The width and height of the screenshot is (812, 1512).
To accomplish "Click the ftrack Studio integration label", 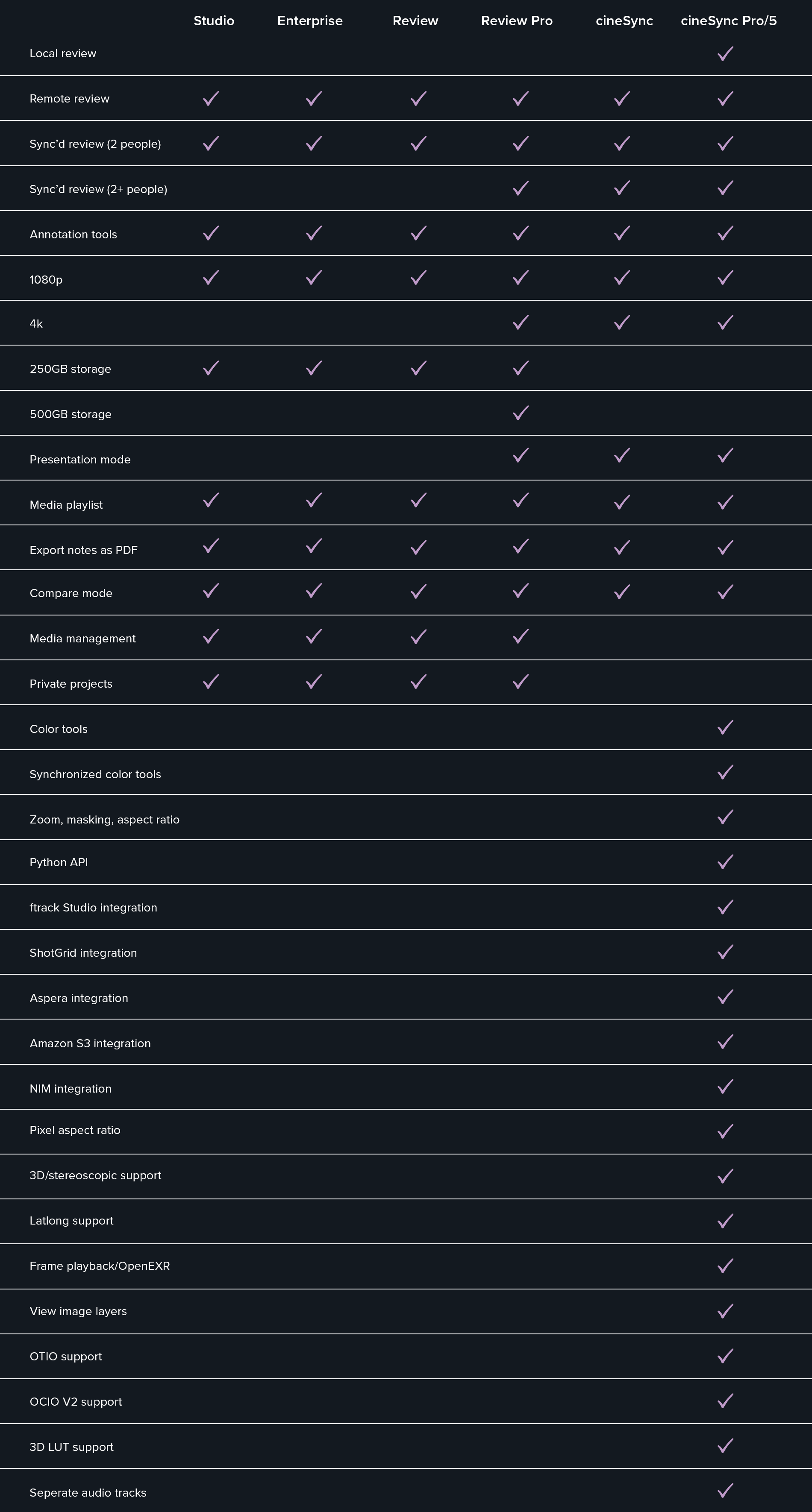I will (93, 908).
